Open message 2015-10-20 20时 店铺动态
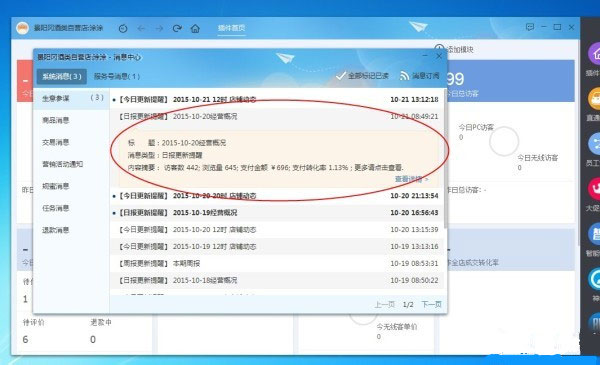 276,196
